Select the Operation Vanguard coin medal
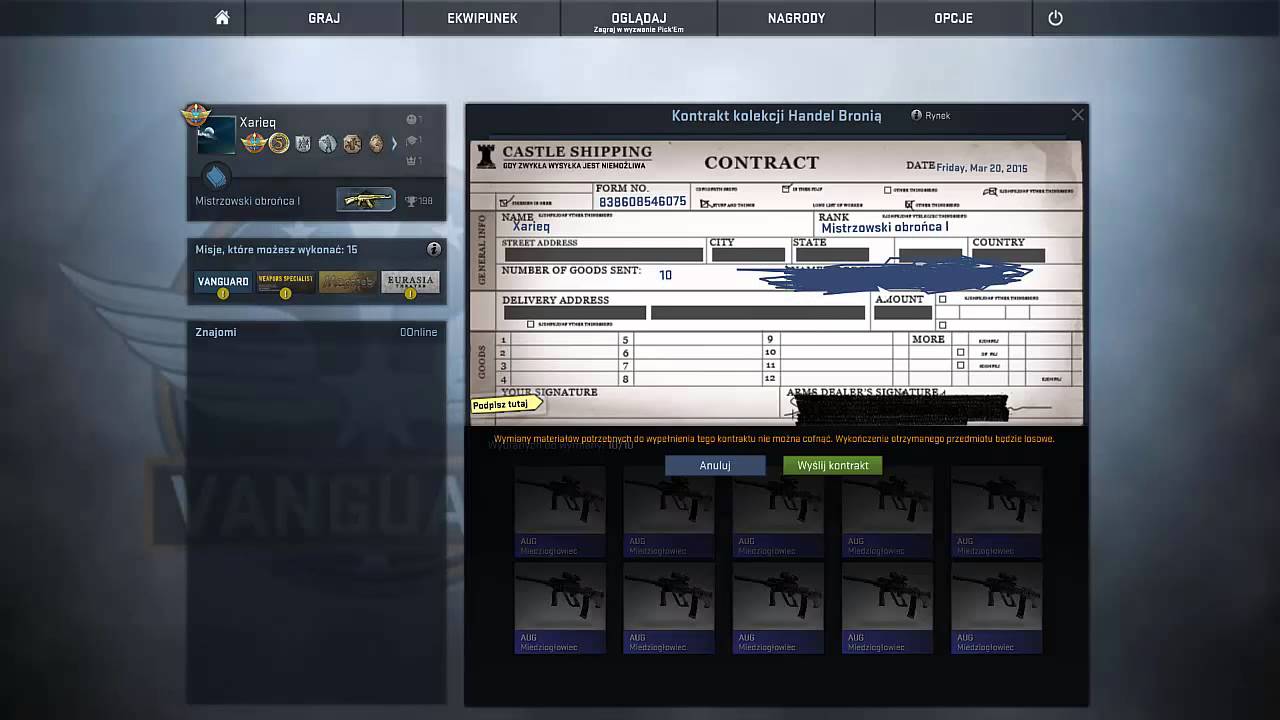 click(x=254, y=144)
